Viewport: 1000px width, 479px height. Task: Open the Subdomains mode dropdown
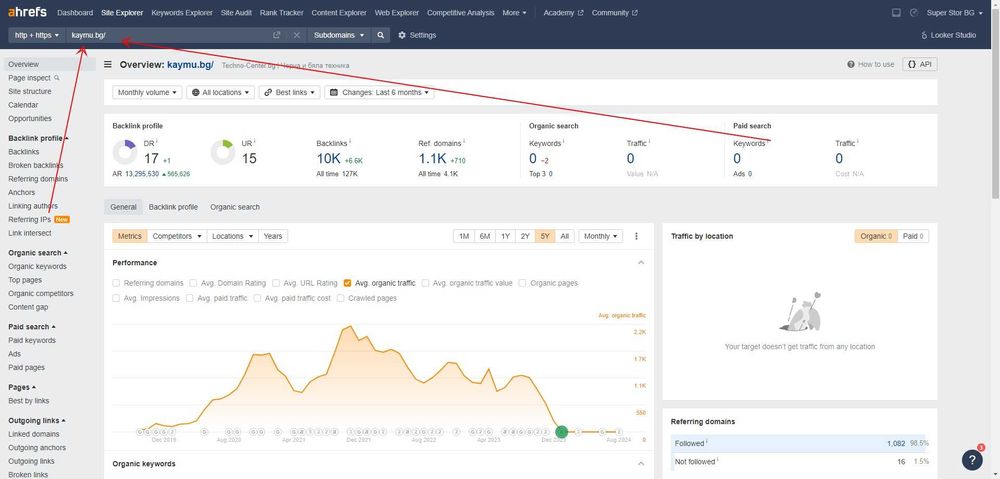tap(339, 35)
